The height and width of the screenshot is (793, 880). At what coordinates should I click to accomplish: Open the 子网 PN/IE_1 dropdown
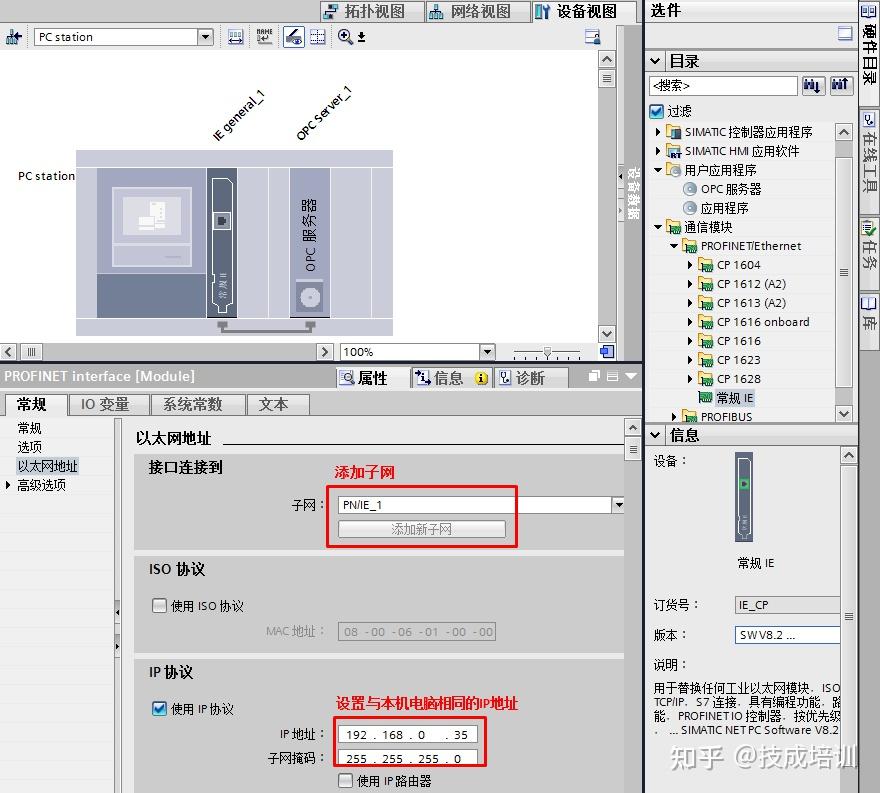coord(617,504)
